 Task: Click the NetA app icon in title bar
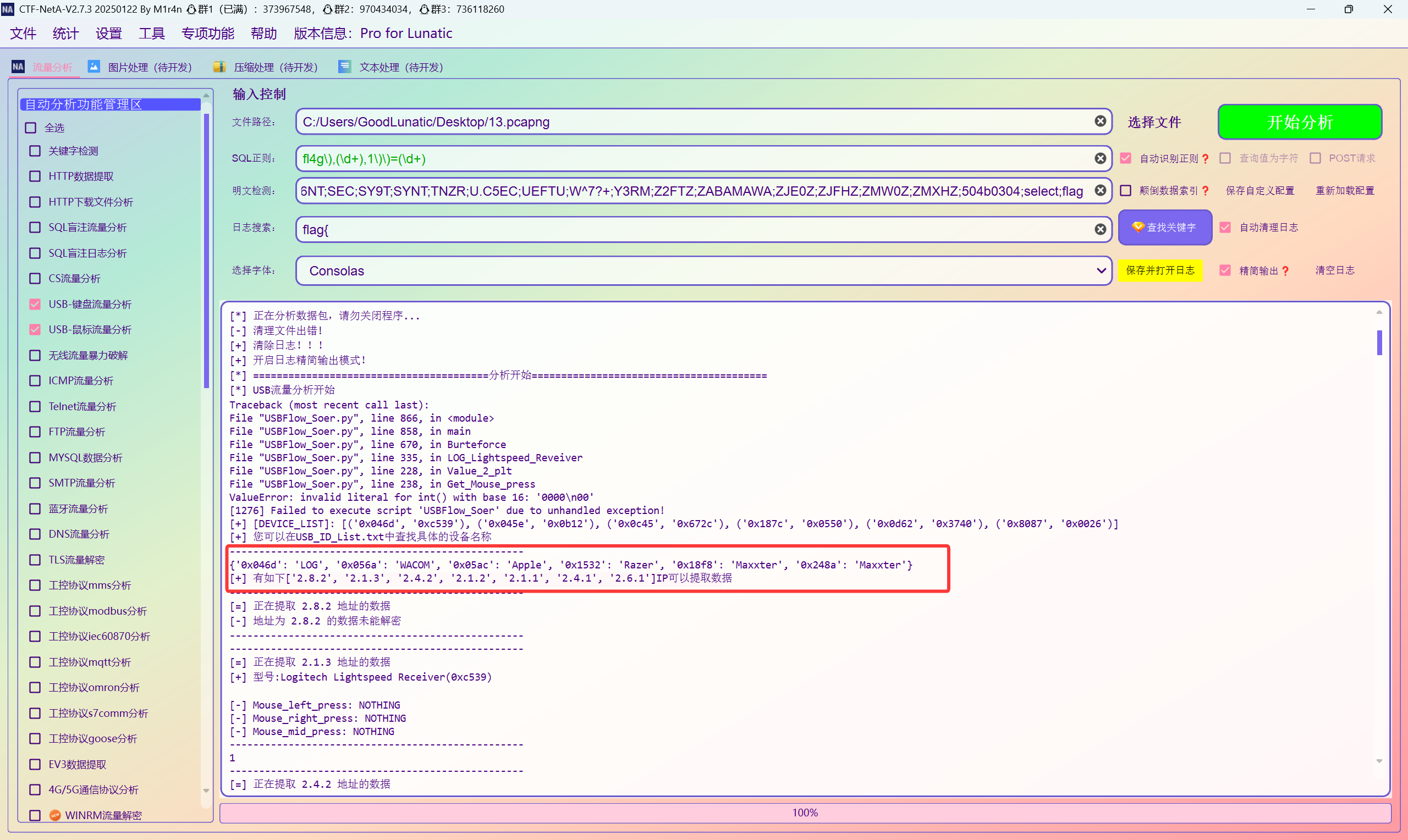(x=7, y=9)
